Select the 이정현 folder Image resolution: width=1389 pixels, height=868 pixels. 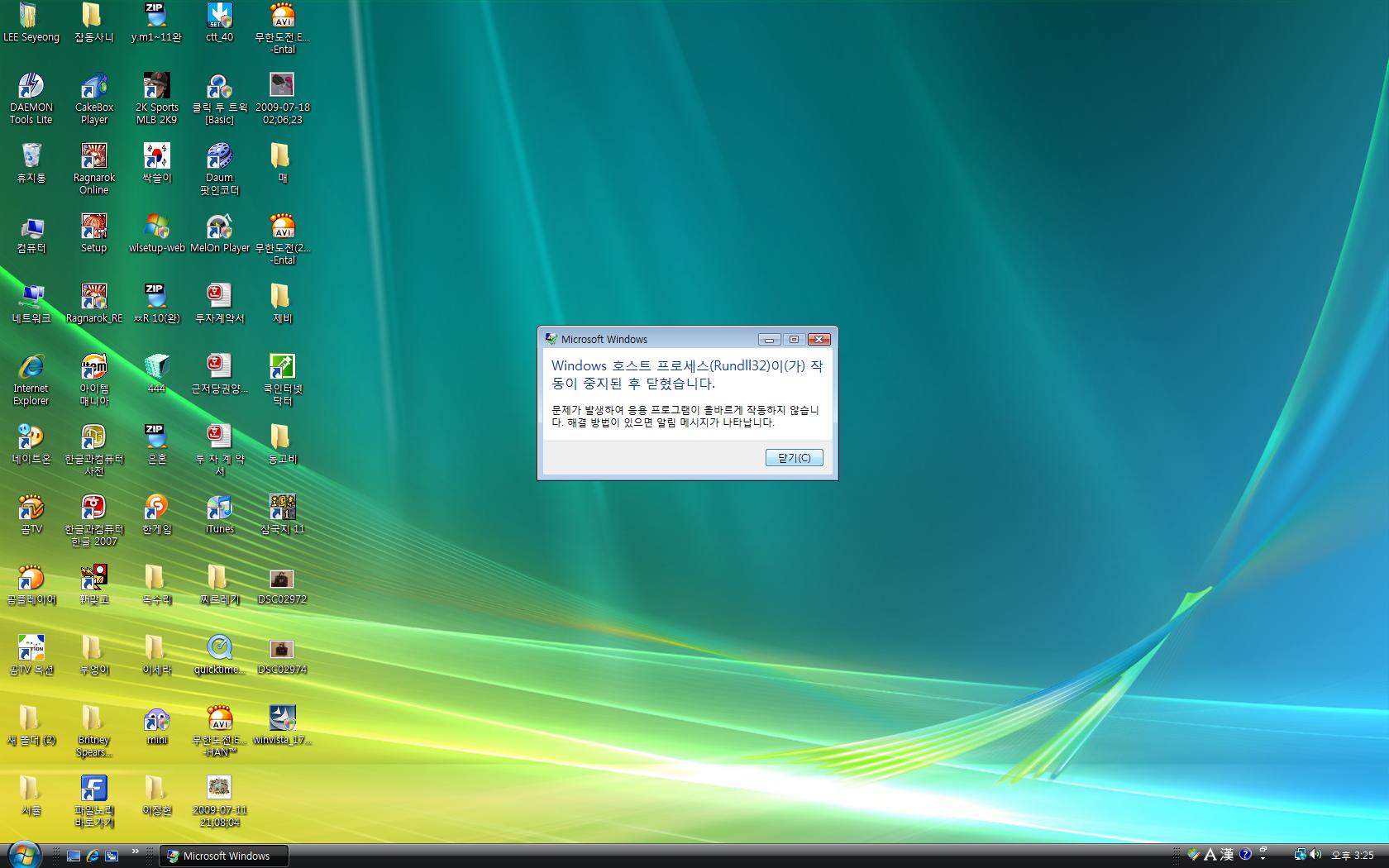pyautogui.click(x=157, y=795)
